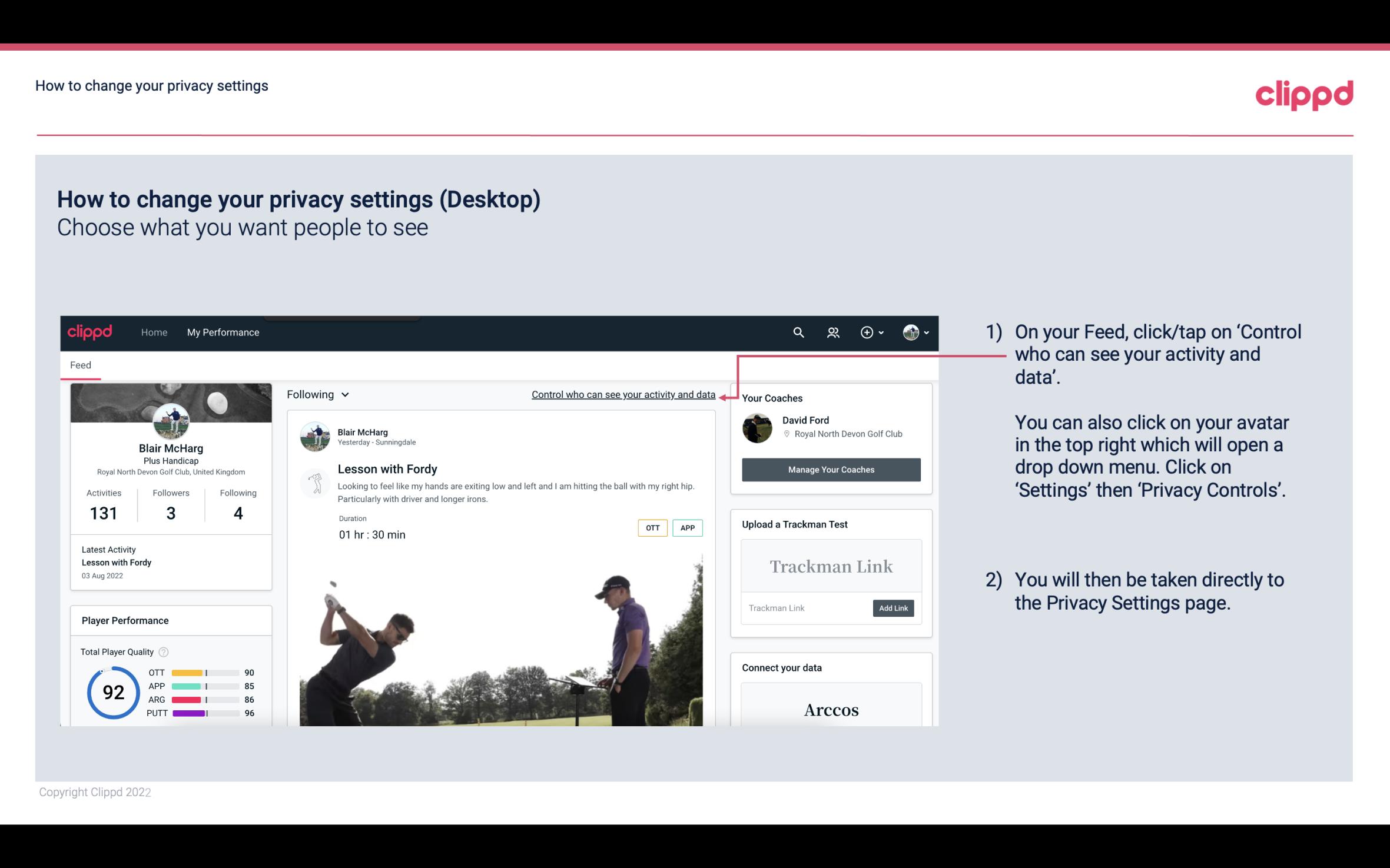Expand the Total Player Quality info tooltip
The width and height of the screenshot is (1390, 868).
[164, 651]
